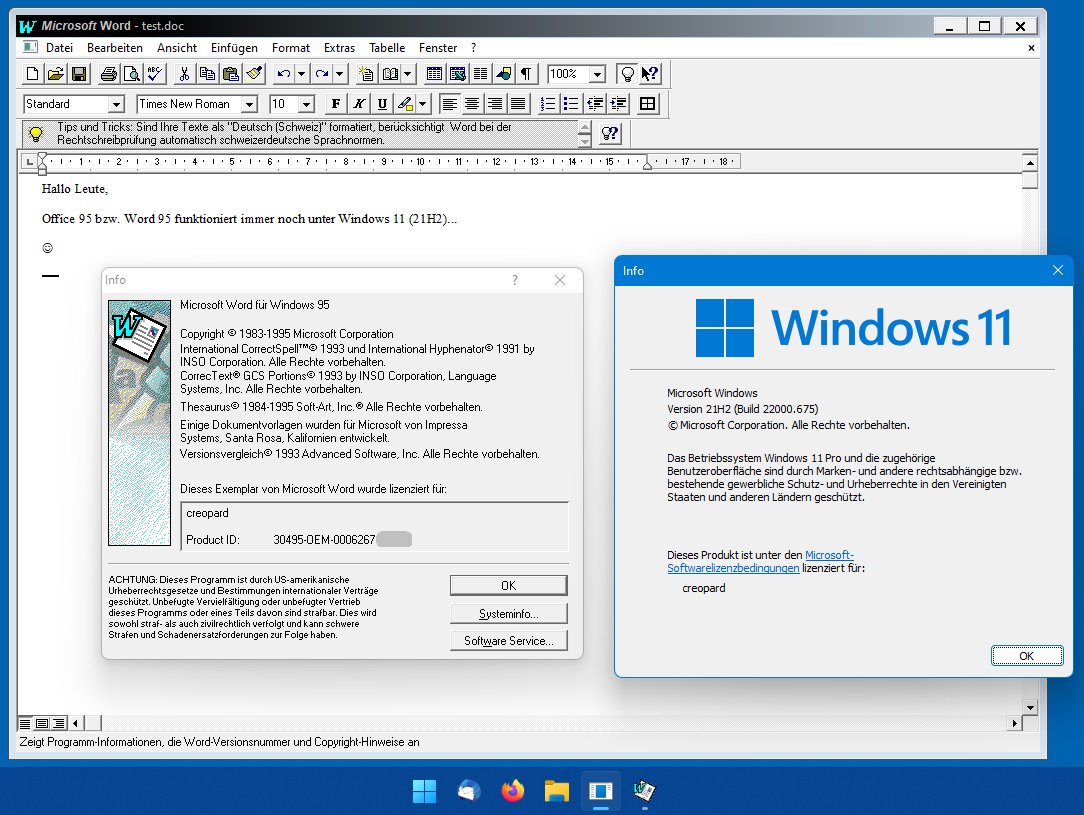Screen dimensions: 1084x815
Task: Open the Redo history dropdown arrow
Action: click(339, 74)
